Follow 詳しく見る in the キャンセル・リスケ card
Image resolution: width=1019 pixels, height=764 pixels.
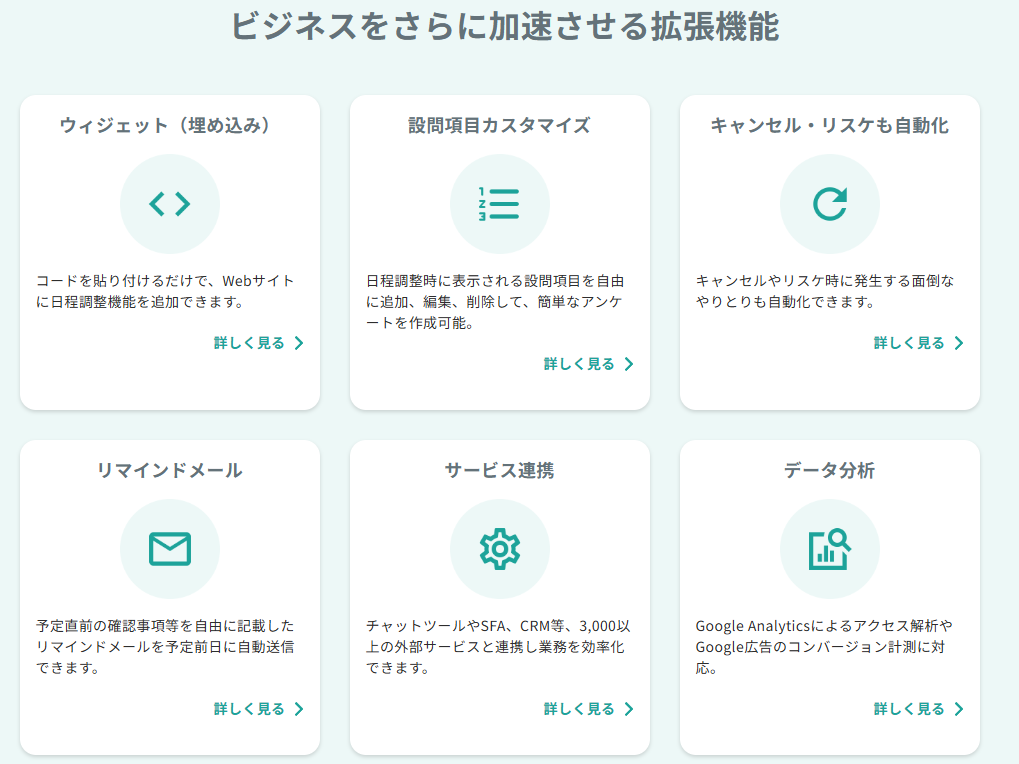coord(918,343)
